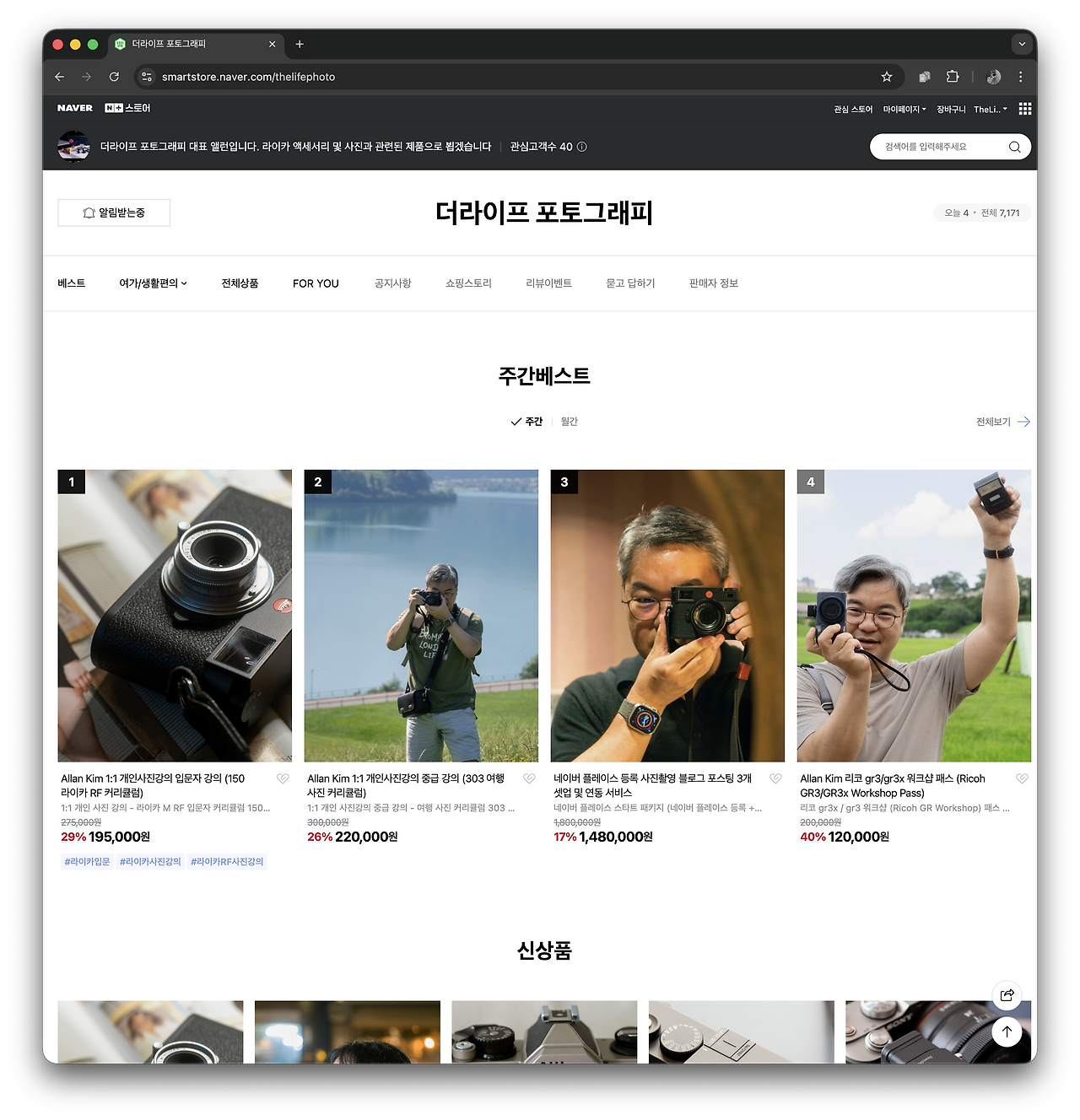Open the 판매자 정보 menu
This screenshot has height=1120, width=1080.
(714, 283)
